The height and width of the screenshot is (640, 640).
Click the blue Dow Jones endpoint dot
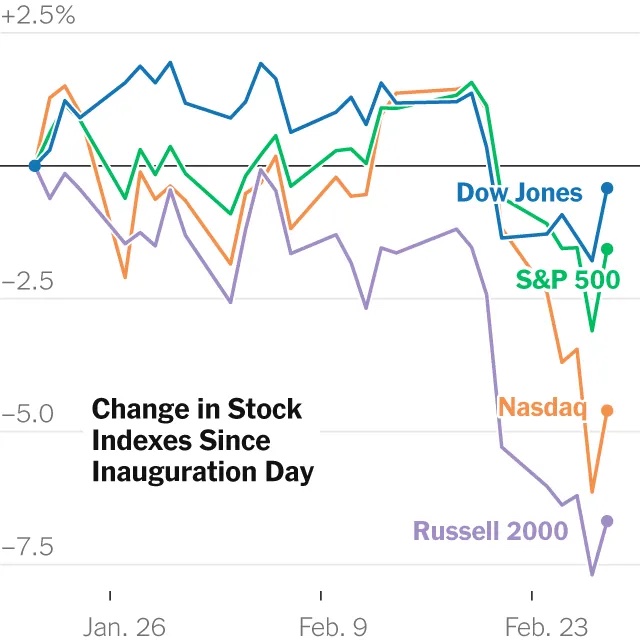(x=607, y=188)
